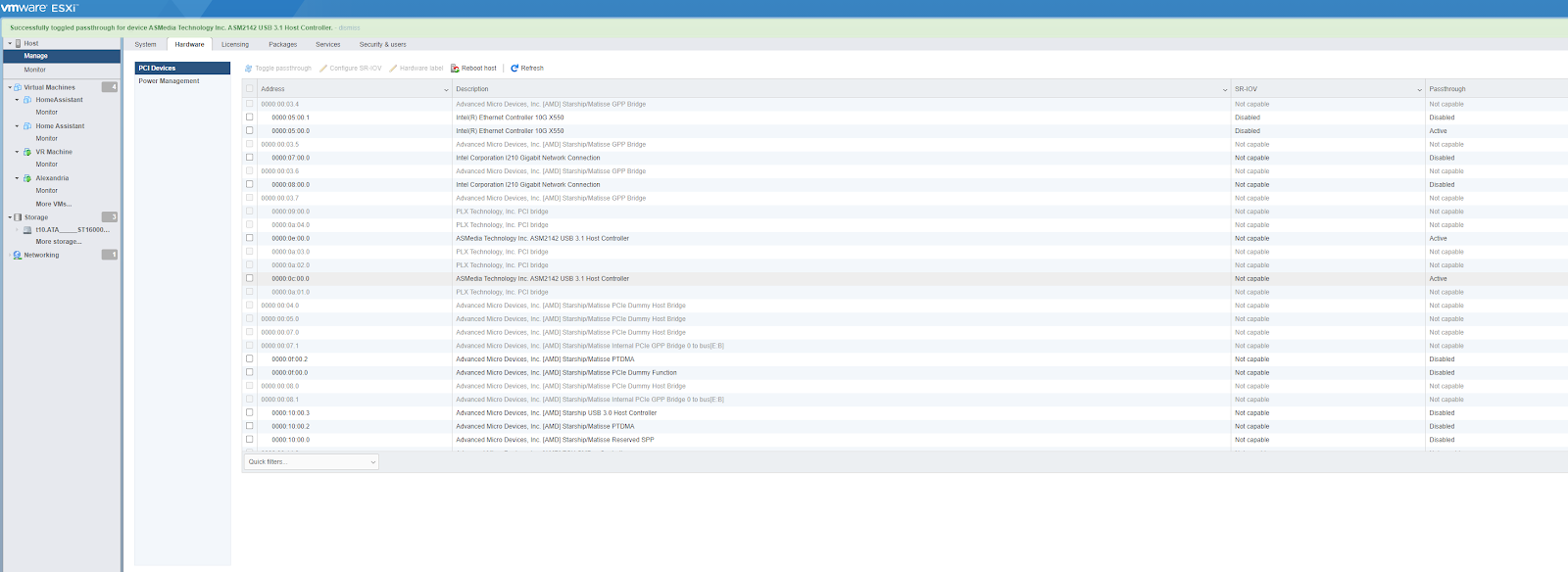Click I210 Gigabit description for 0000:07:00.0
The height and width of the screenshot is (572, 1568).
click(x=527, y=158)
